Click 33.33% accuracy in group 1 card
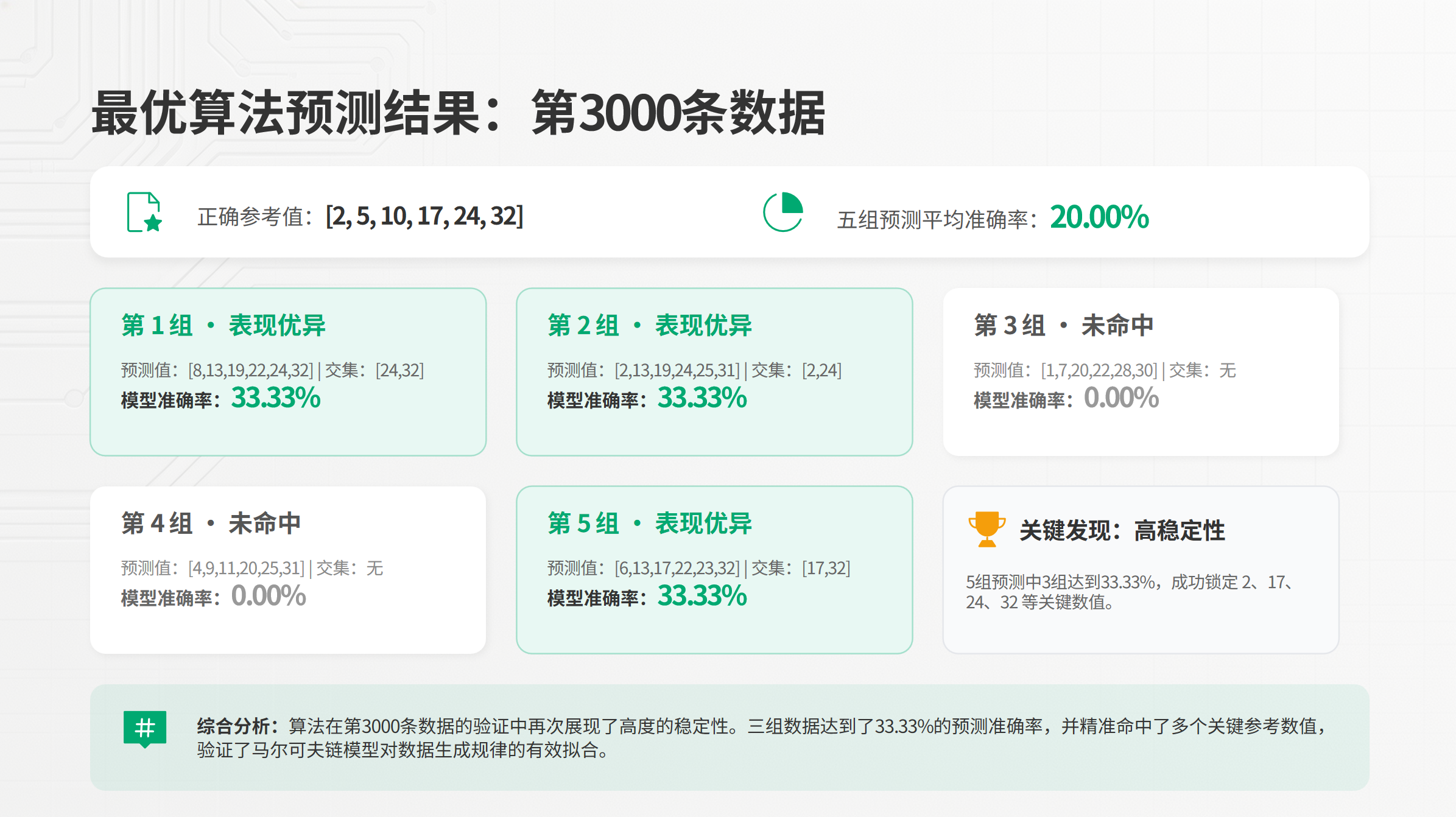 (276, 398)
